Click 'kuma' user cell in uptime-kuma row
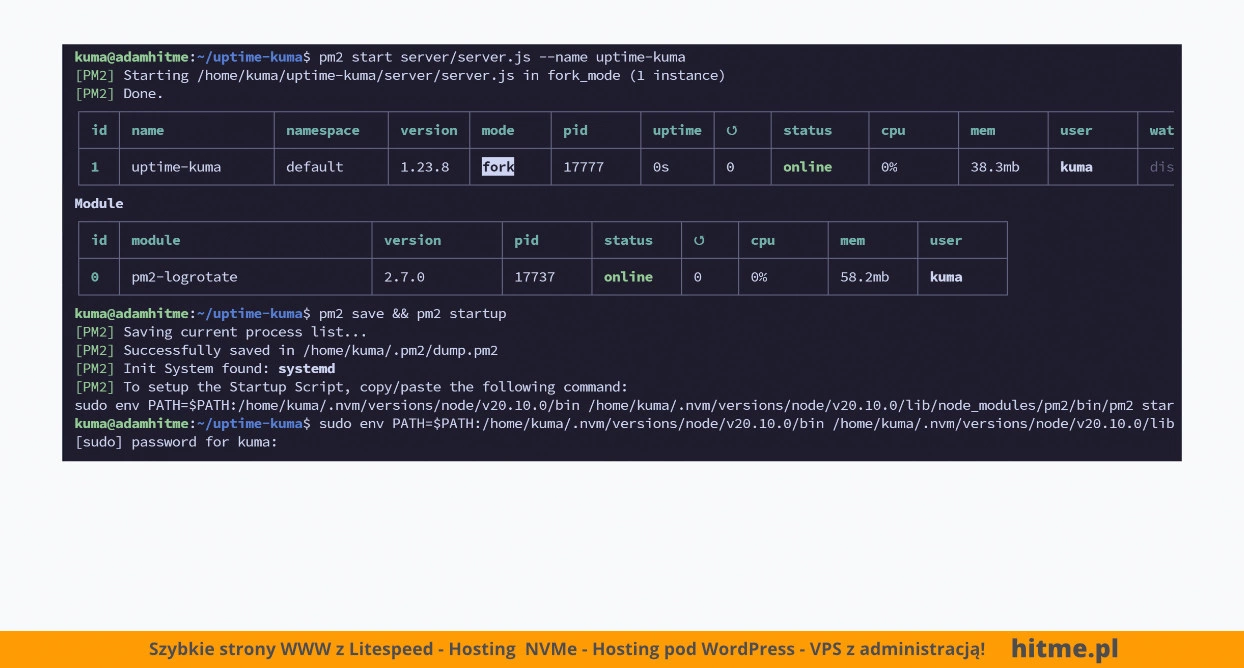Image resolution: width=1244 pixels, height=668 pixels. [1076, 167]
